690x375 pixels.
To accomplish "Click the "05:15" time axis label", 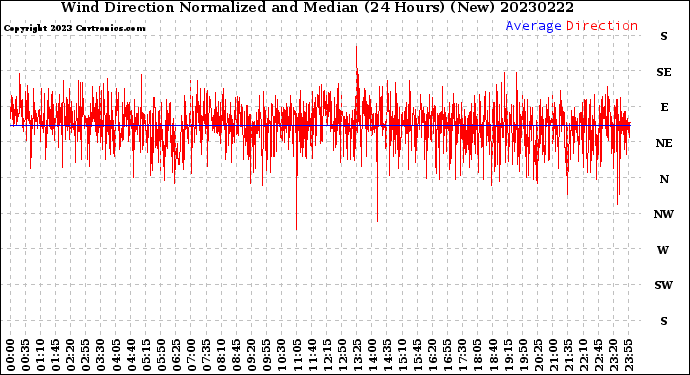I will (x=146, y=355).
